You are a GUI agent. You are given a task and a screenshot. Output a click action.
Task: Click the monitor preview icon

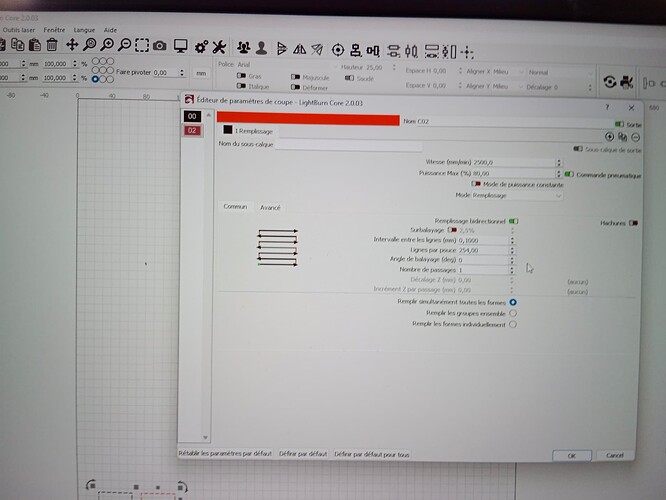click(x=181, y=46)
